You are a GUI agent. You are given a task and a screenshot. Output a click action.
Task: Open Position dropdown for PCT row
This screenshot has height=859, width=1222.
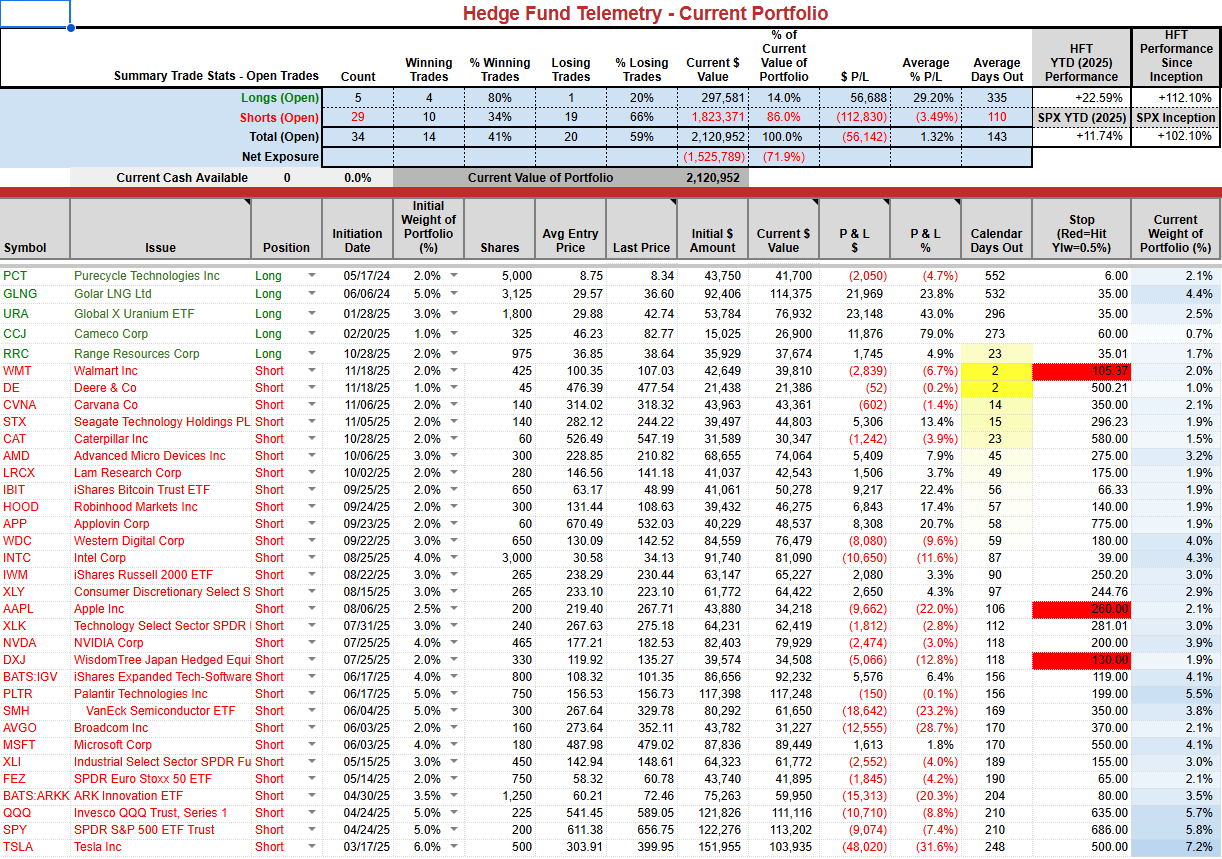point(311,276)
